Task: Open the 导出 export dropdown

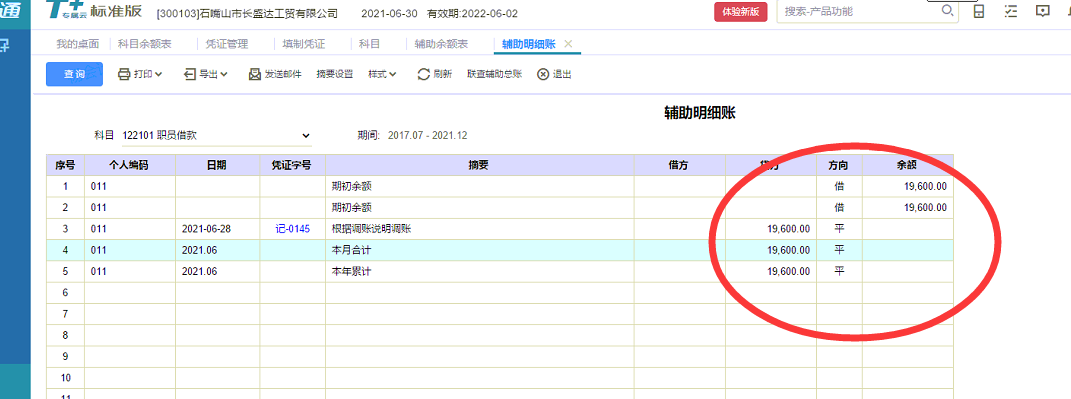Action: pyautogui.click(x=206, y=74)
